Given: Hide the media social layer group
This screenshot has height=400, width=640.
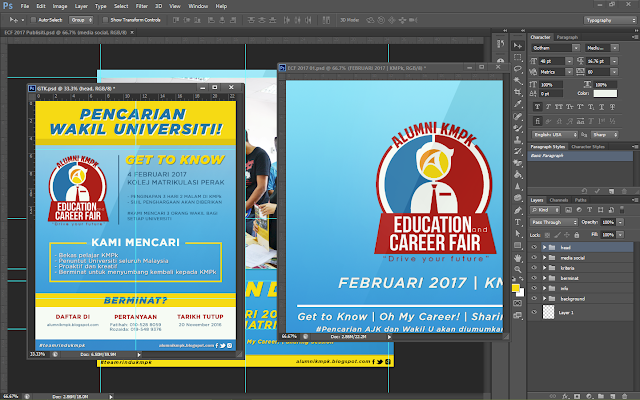Looking at the screenshot, I should (x=534, y=258).
